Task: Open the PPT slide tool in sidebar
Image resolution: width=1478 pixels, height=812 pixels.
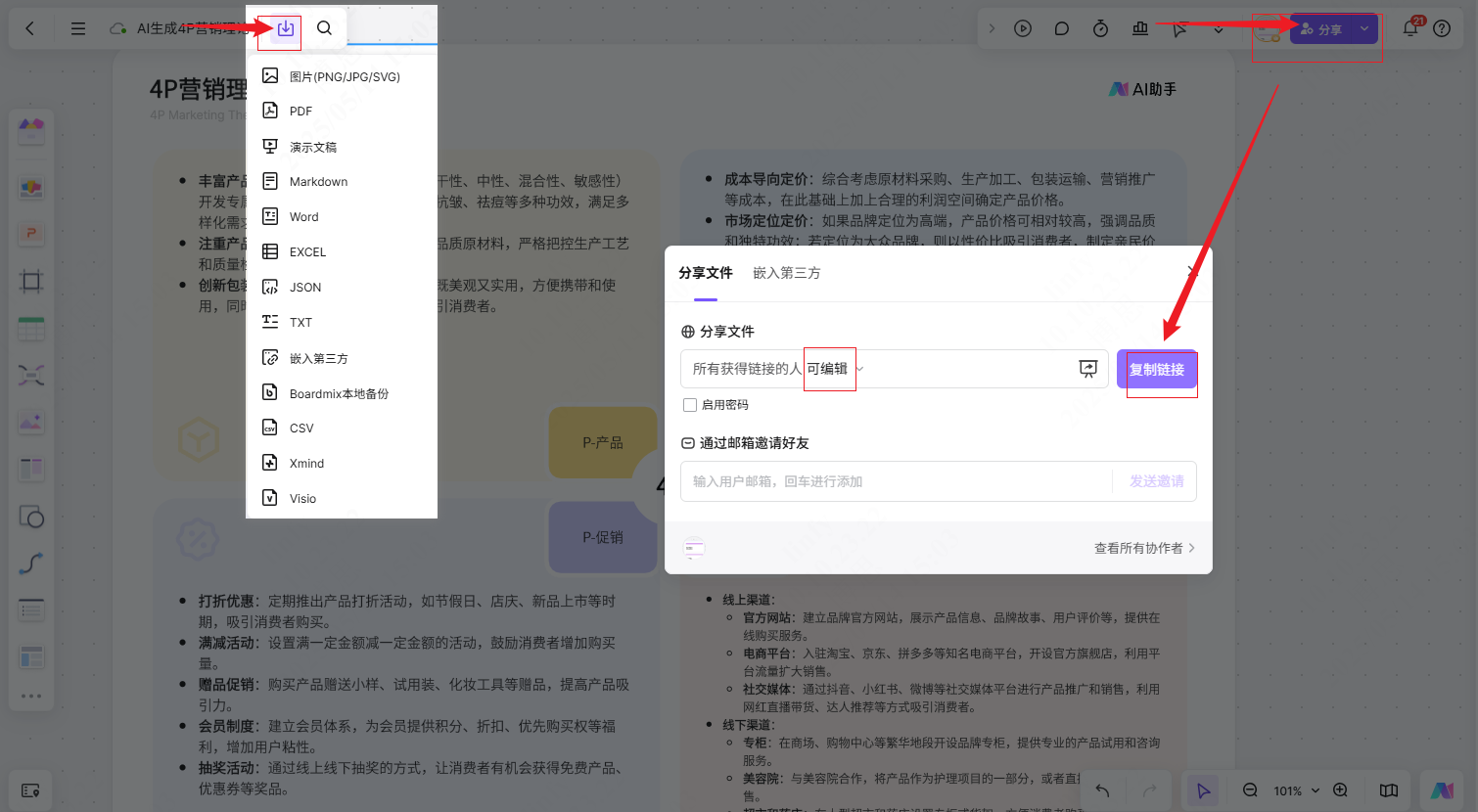Action: pyautogui.click(x=31, y=234)
